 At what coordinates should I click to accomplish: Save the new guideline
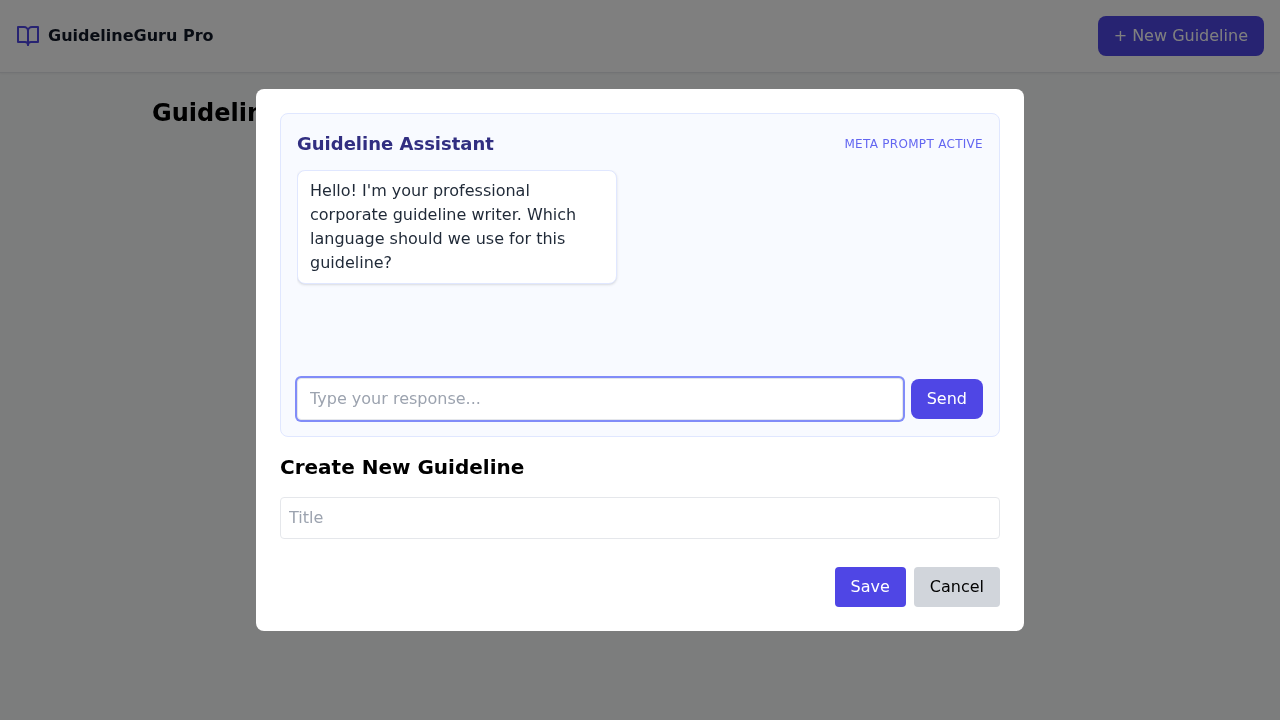coord(870,587)
